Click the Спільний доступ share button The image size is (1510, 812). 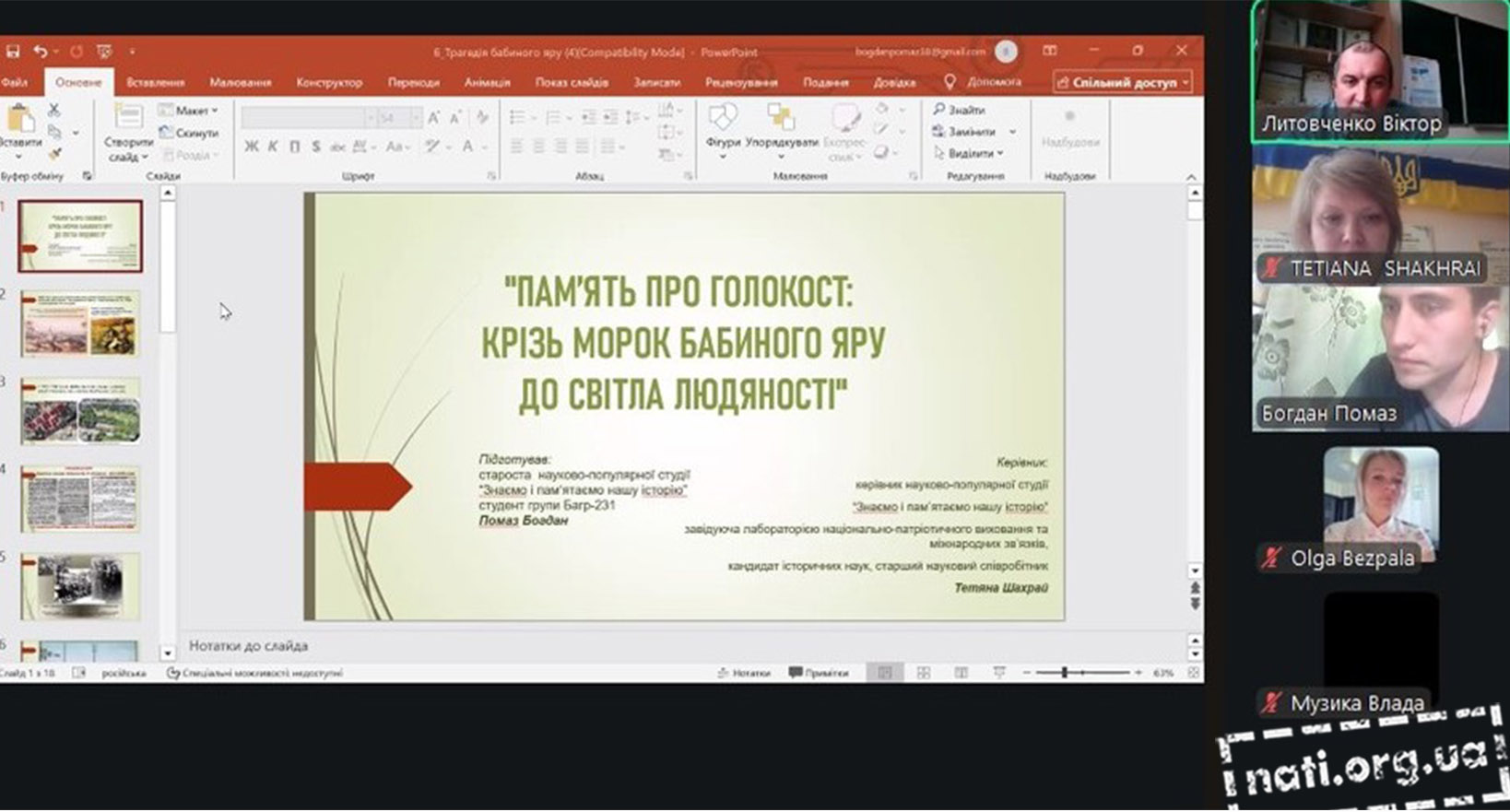click(1123, 82)
